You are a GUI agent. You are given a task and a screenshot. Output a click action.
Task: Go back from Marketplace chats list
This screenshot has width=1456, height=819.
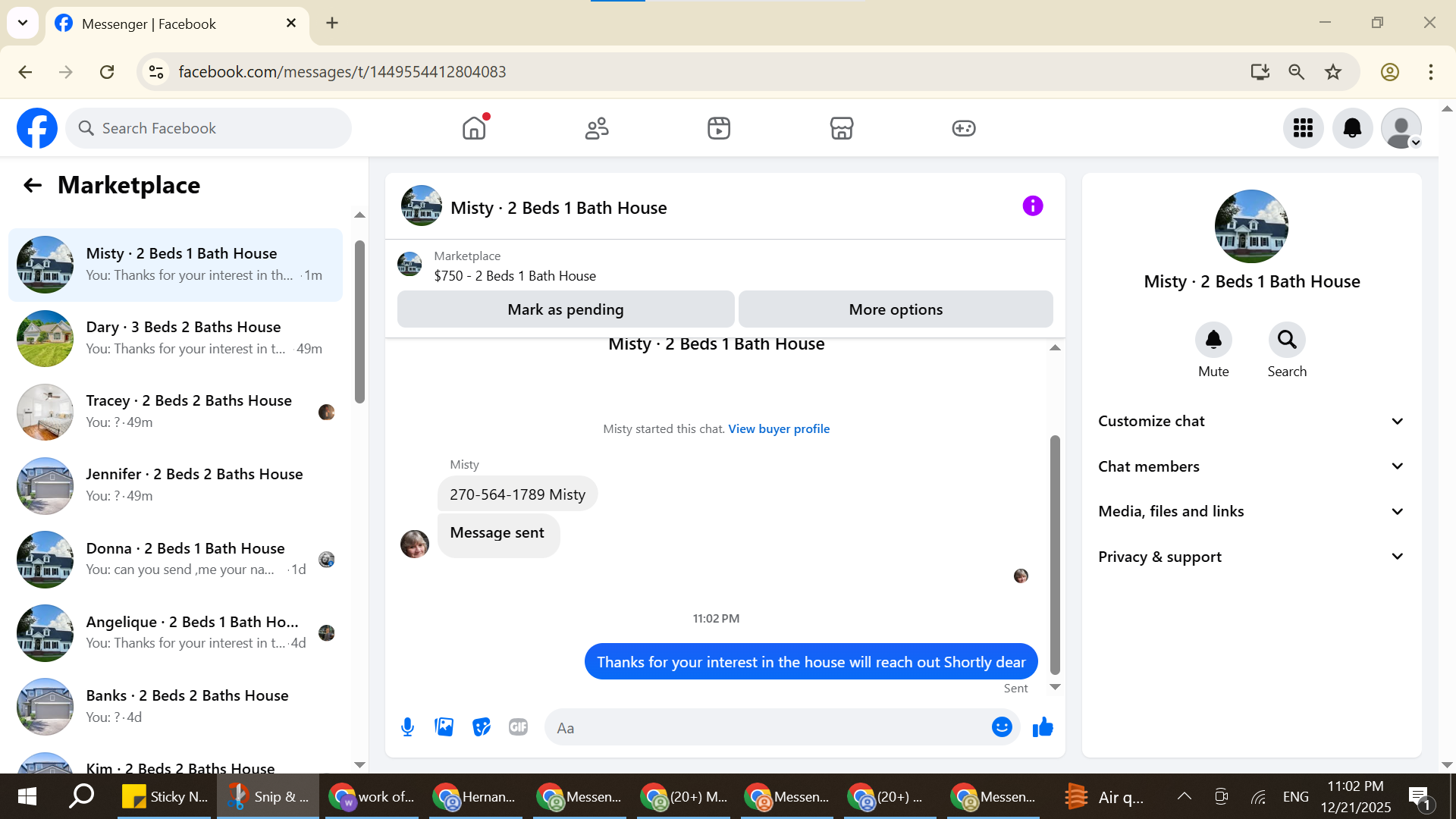pos(32,185)
